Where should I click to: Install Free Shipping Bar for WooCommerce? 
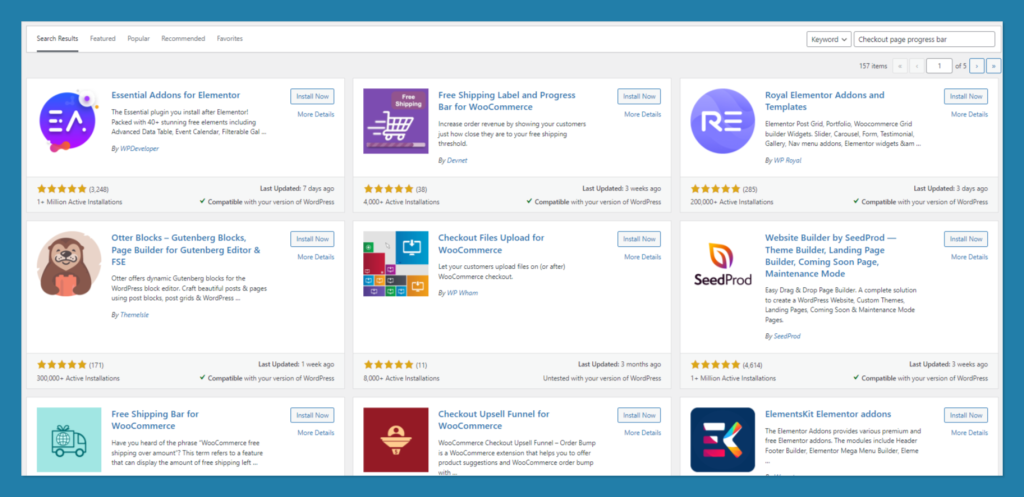pos(312,415)
